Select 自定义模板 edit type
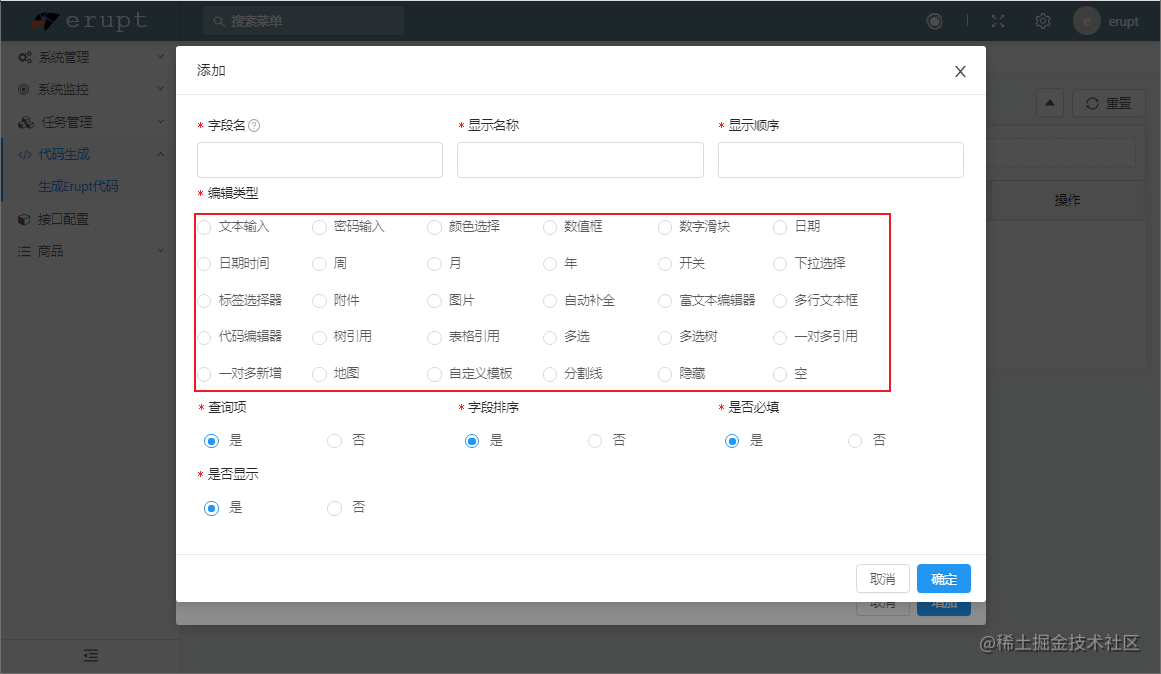 [x=435, y=374]
